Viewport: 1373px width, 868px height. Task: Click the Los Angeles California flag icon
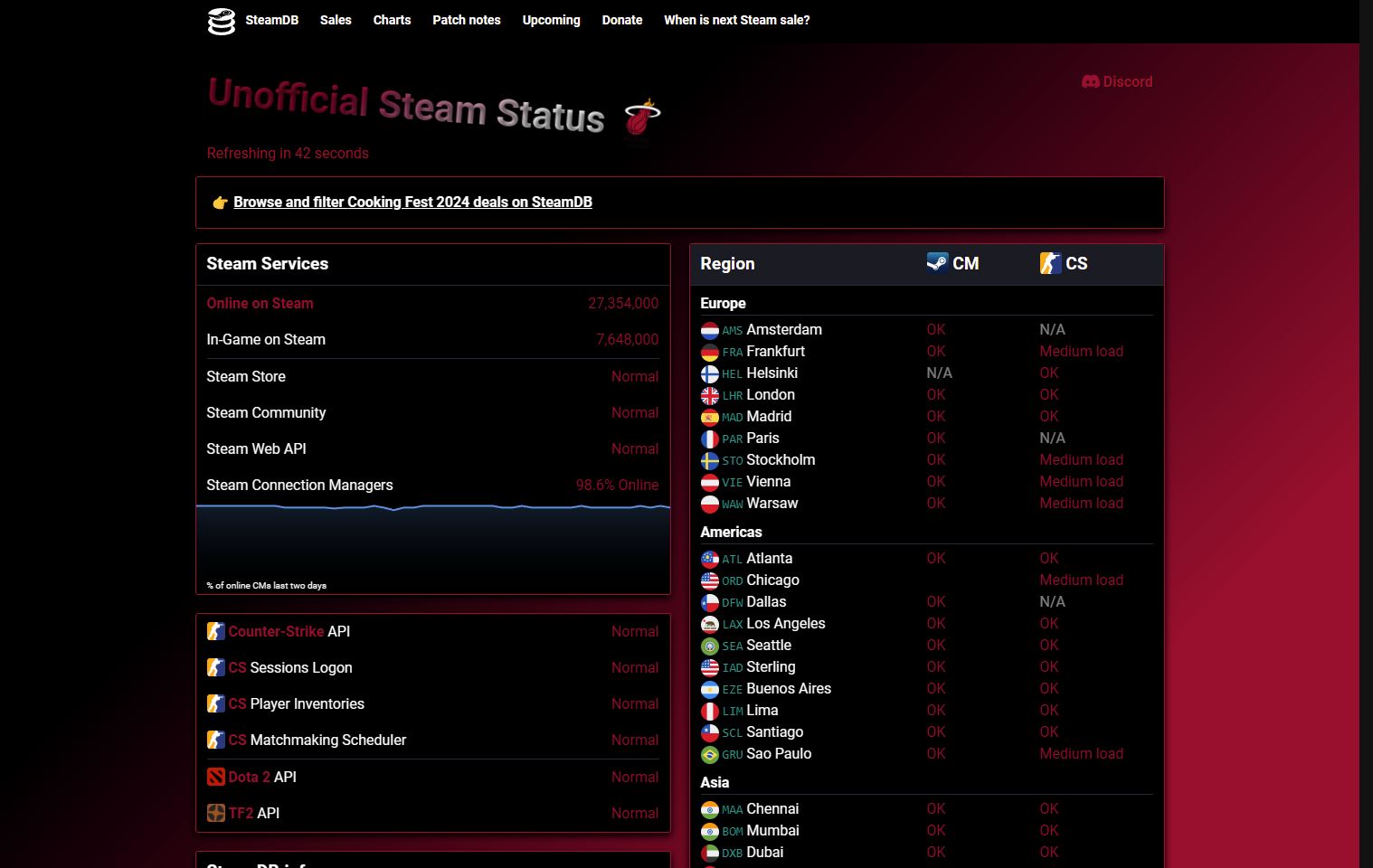point(710,624)
